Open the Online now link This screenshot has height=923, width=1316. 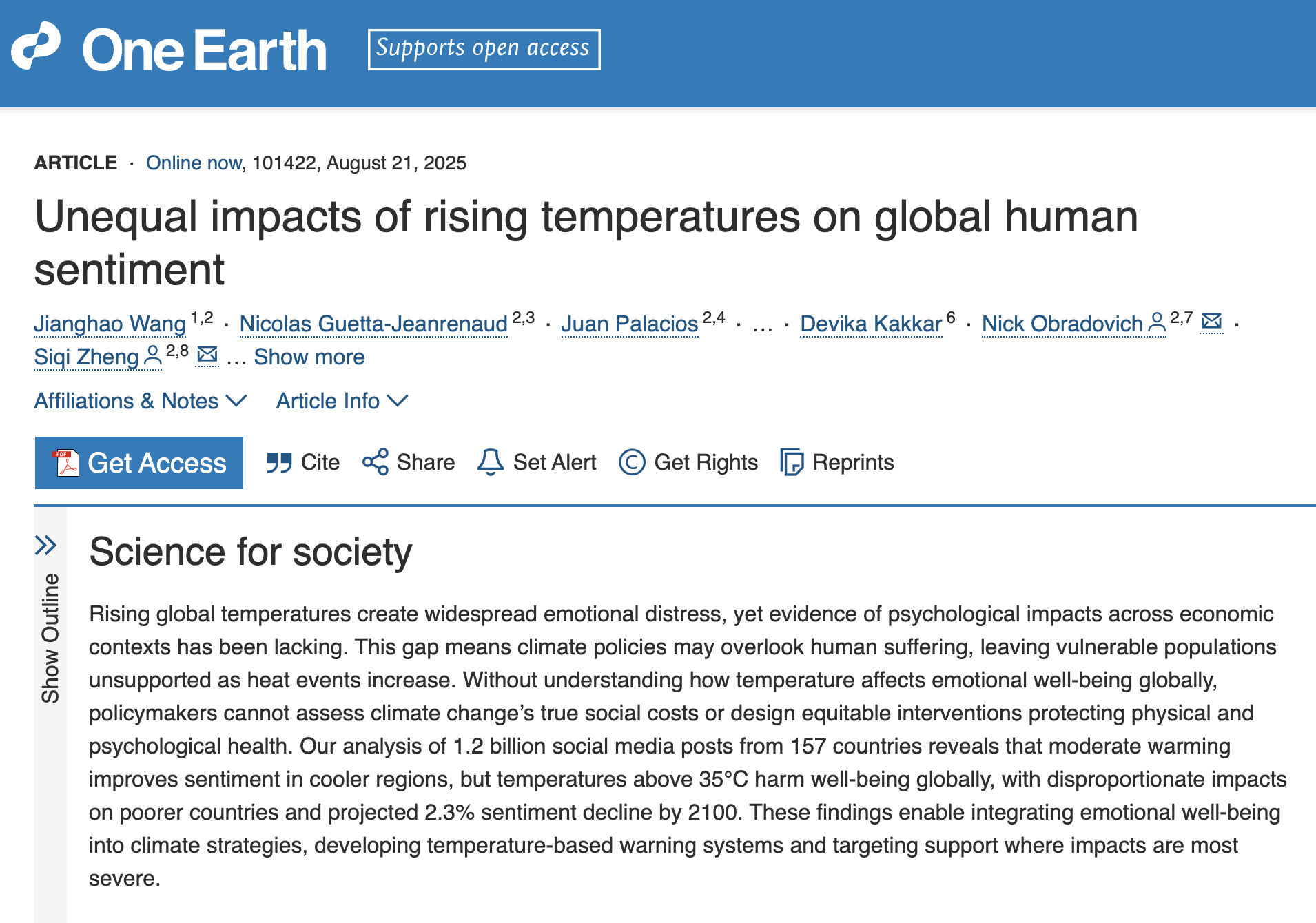click(193, 163)
